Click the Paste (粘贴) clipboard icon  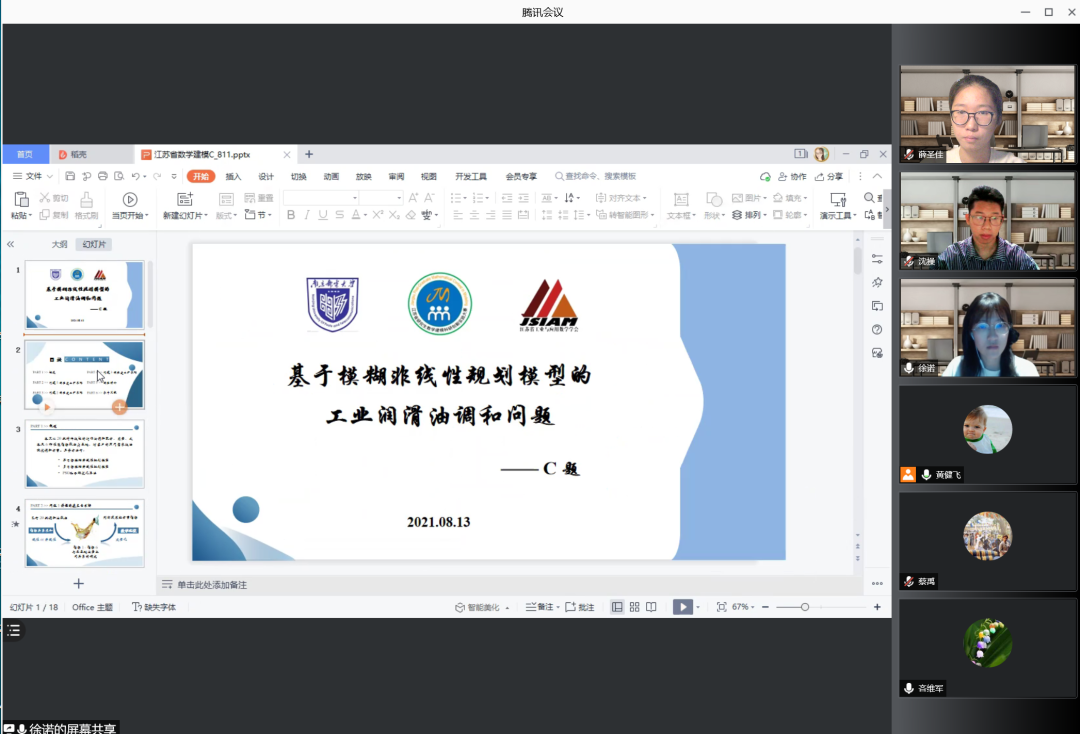coord(20,200)
